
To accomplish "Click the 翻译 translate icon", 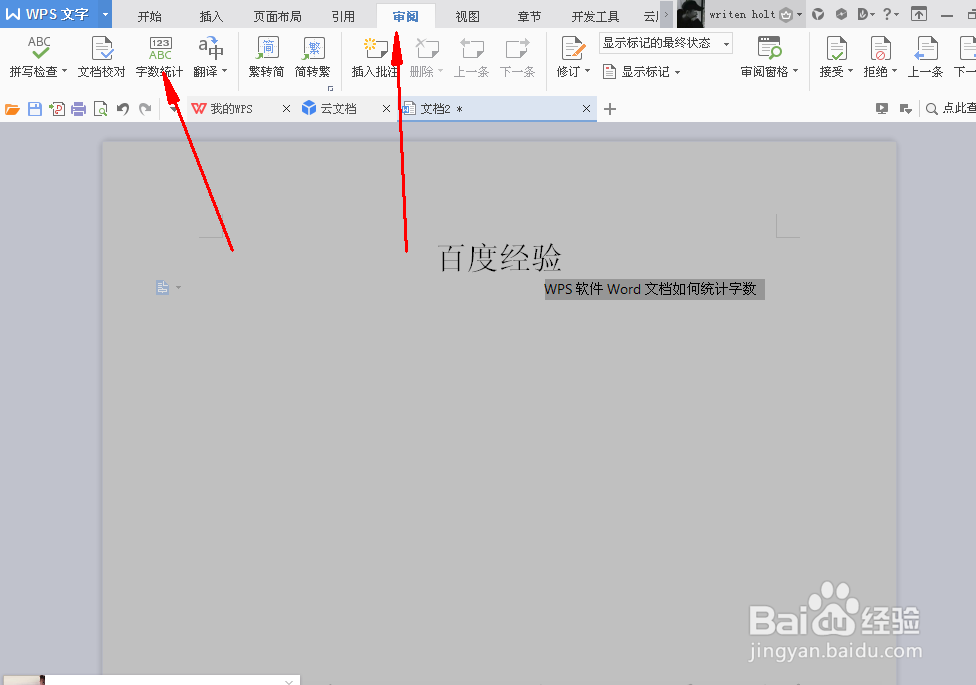I will (x=210, y=49).
